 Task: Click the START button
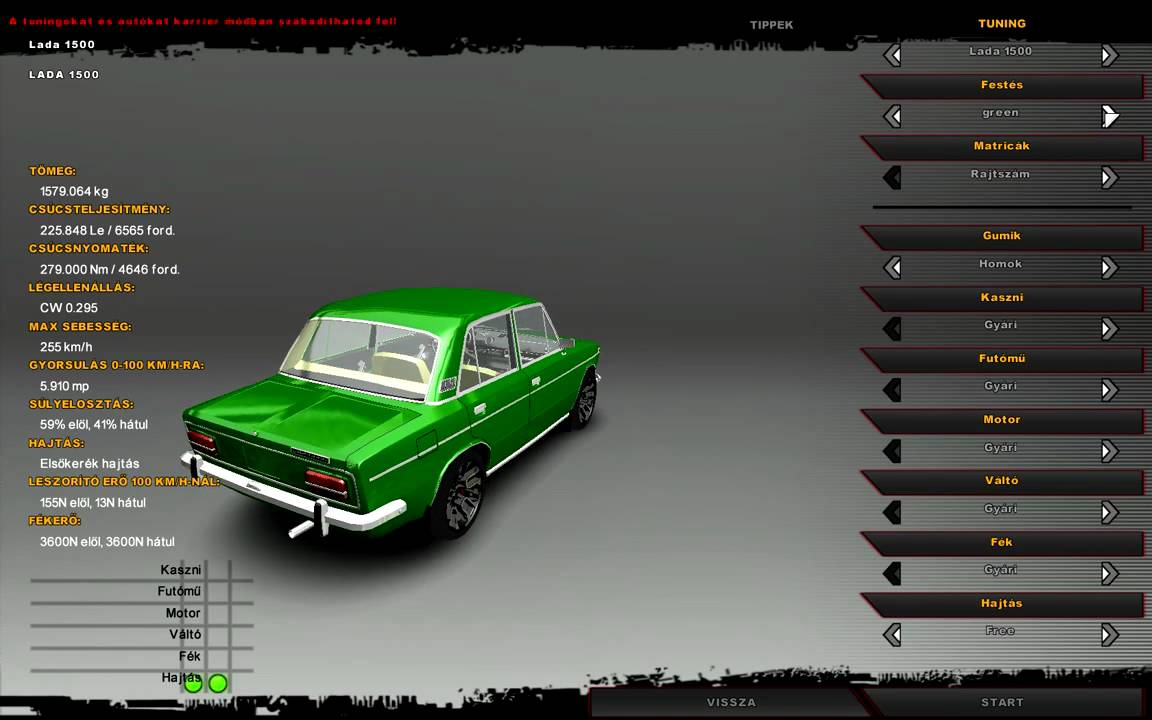[1002, 702]
